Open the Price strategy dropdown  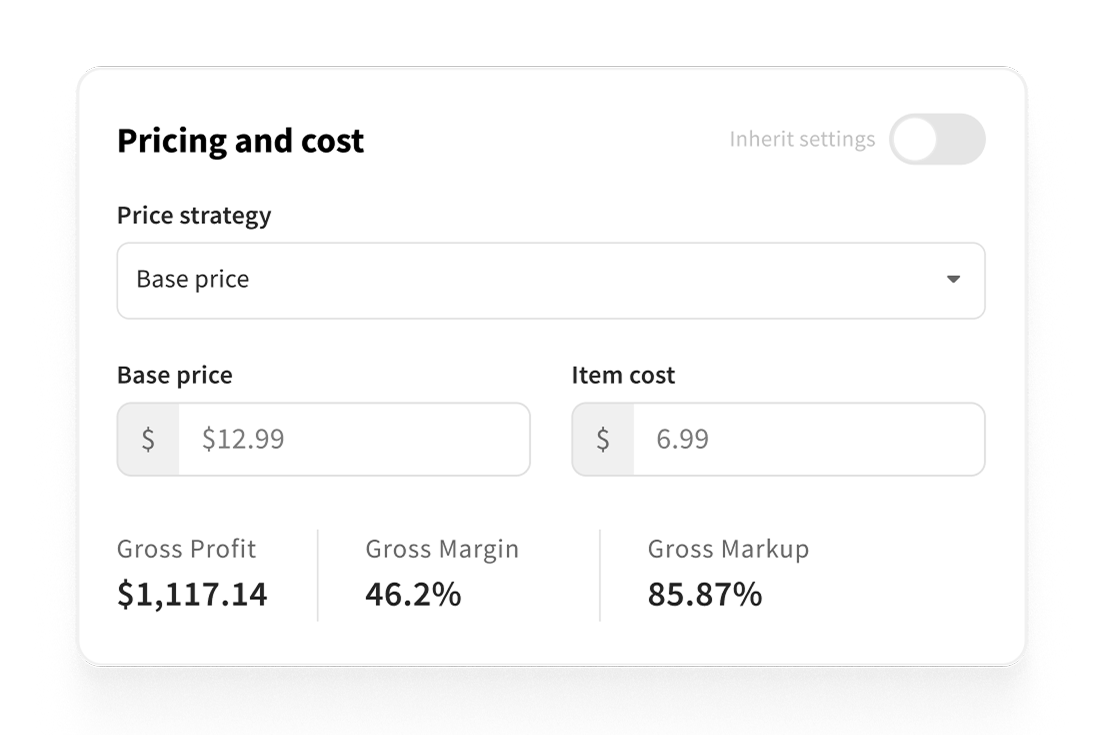click(x=551, y=280)
